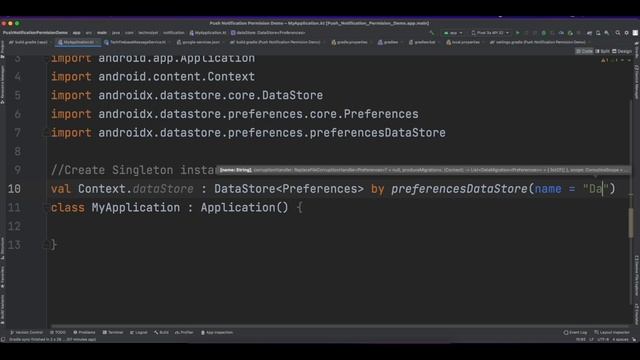Switch editor to Design view mode
This screenshot has height=360, width=640.
(x=622, y=51)
